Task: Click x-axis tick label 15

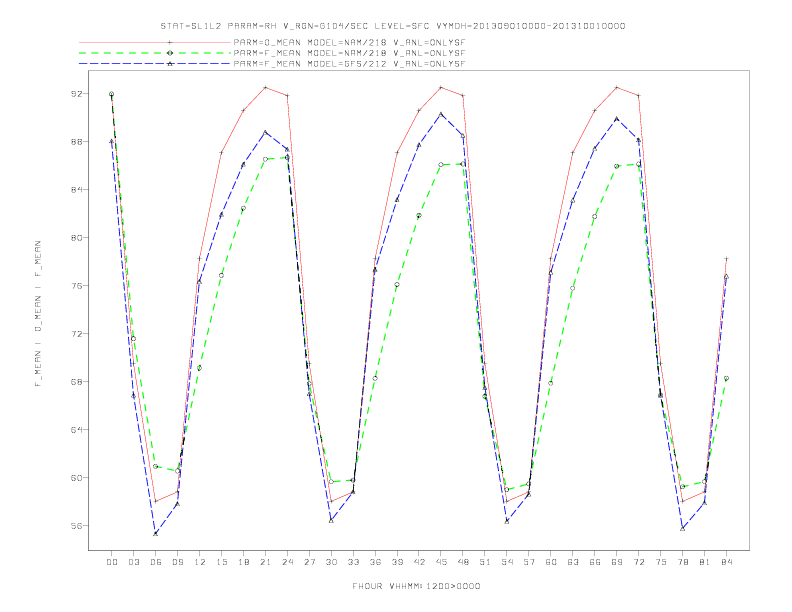Action: point(221,562)
